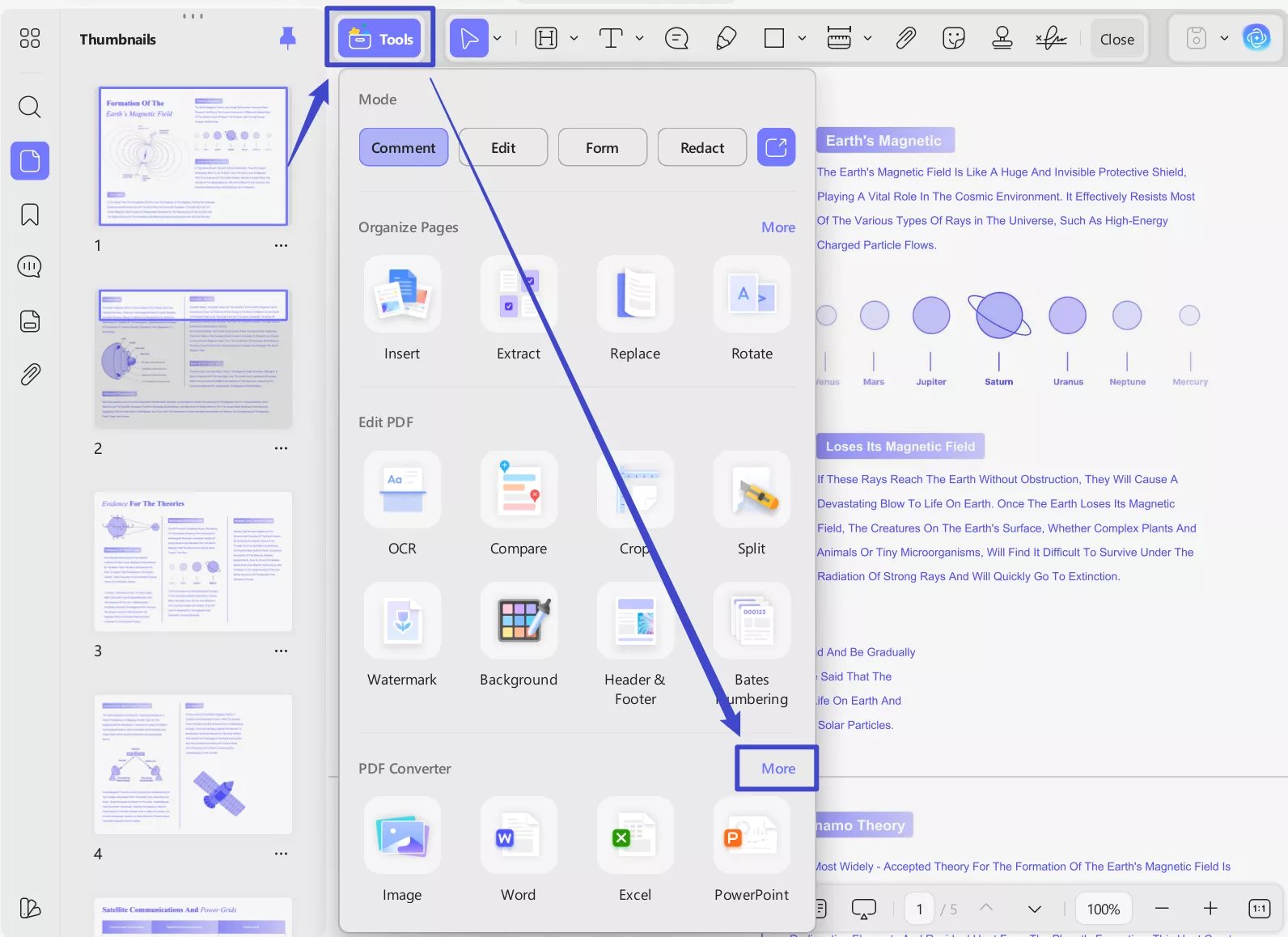Viewport: 1288px width, 937px height.
Task: Select the rectangle shape tool
Action: 774,38
